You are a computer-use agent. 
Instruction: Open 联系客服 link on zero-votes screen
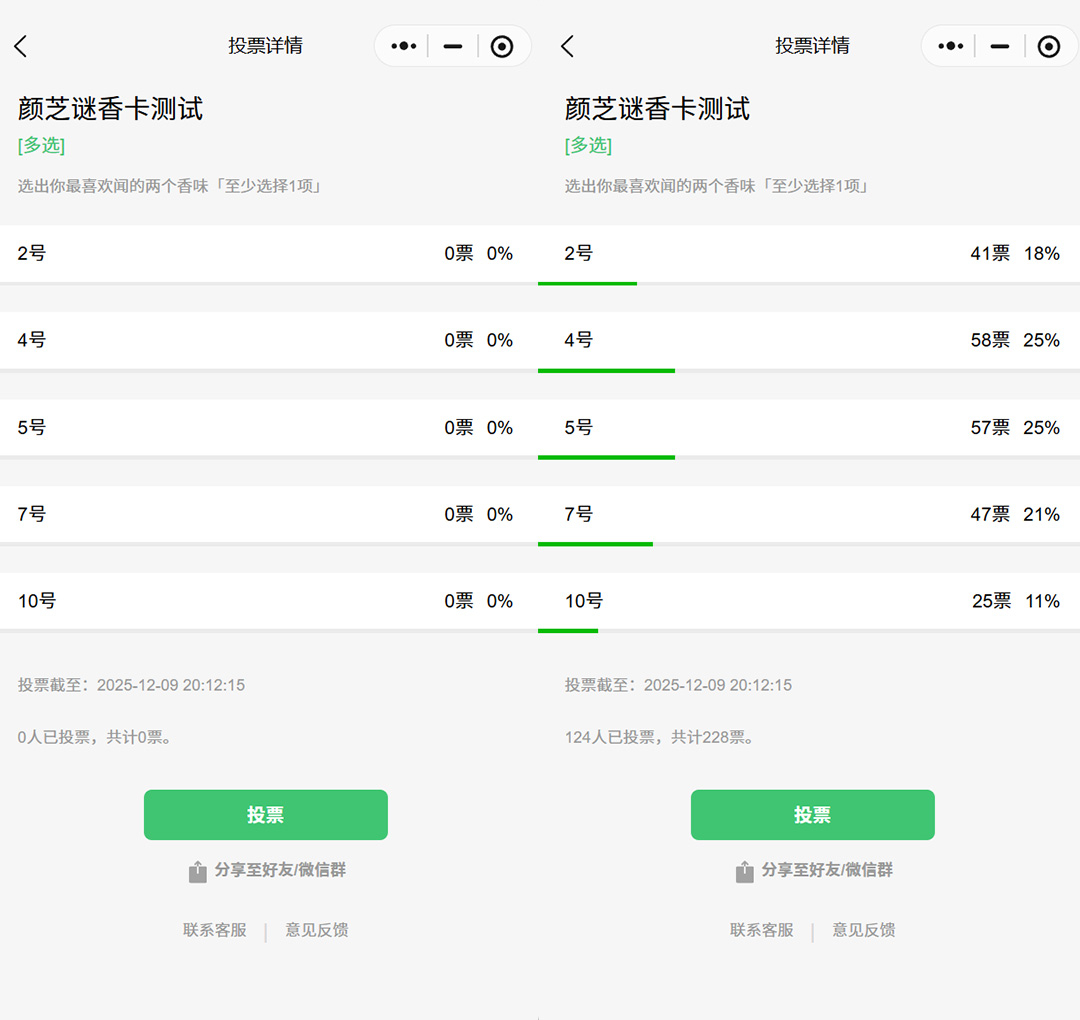[x=214, y=930]
